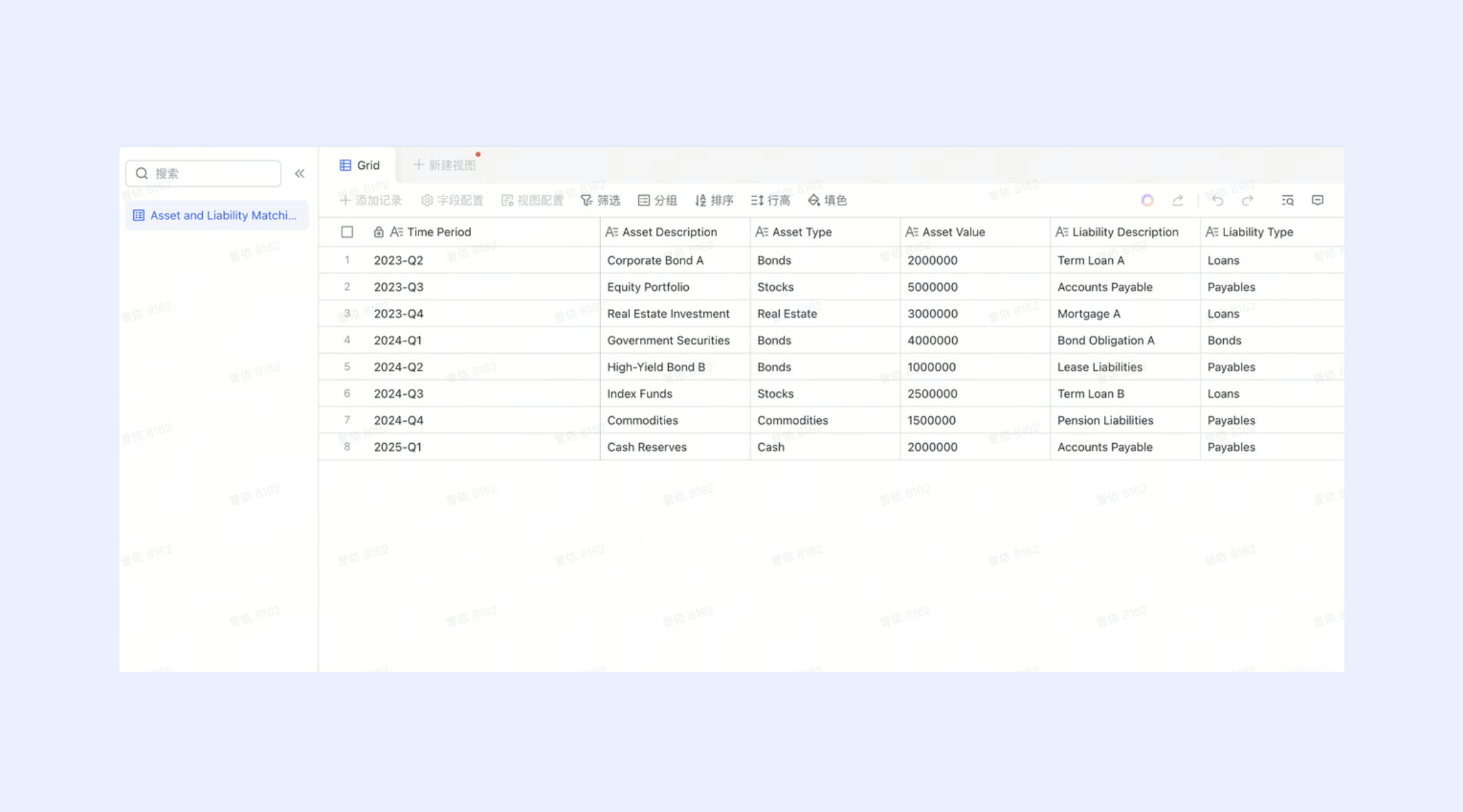Click the asset value 4000000 cell
The height and width of the screenshot is (812, 1463).
[x=975, y=341]
